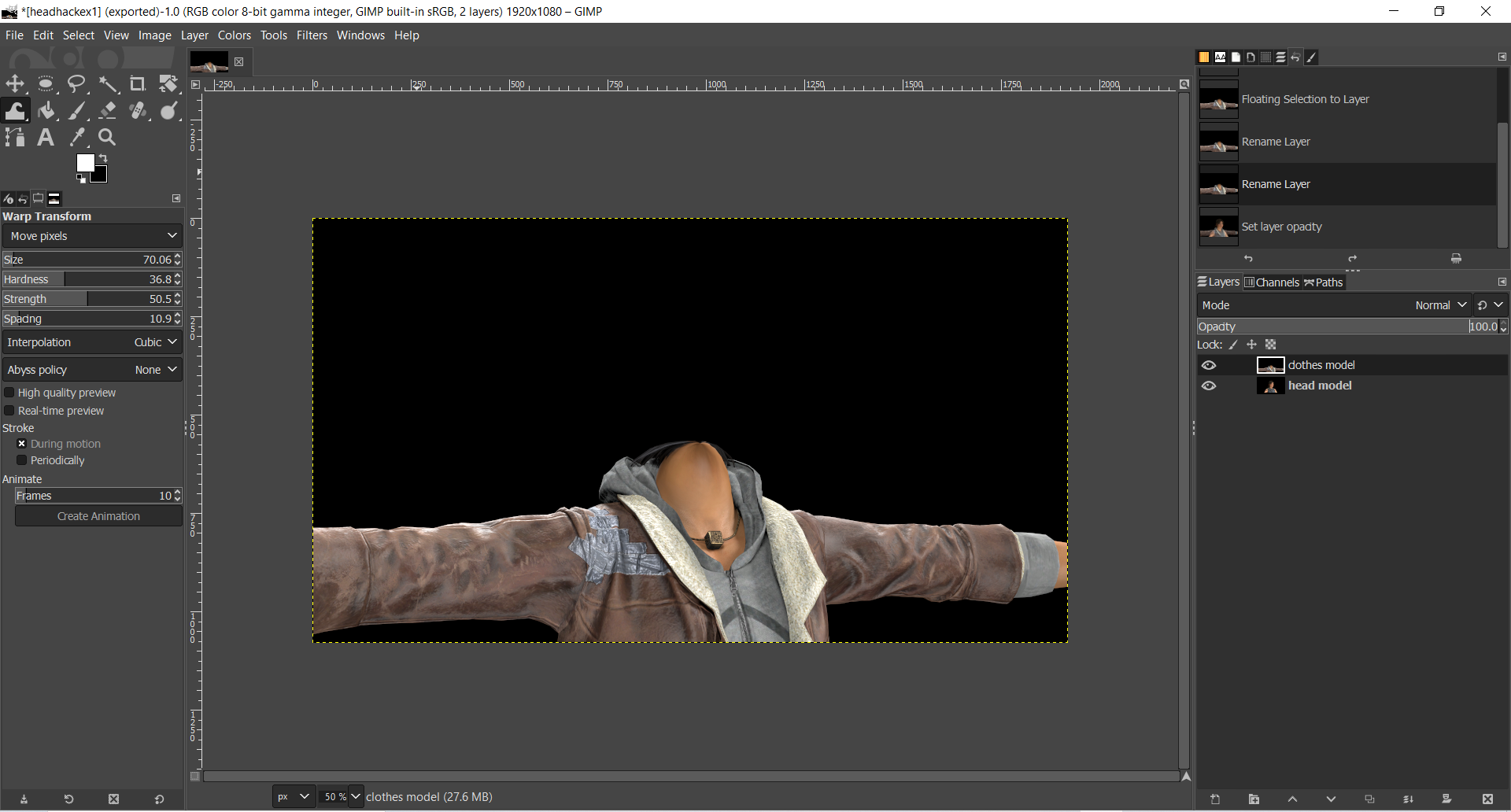This screenshot has height=812, width=1511.
Task: Toggle Periodically stroke option
Action: click(x=22, y=460)
